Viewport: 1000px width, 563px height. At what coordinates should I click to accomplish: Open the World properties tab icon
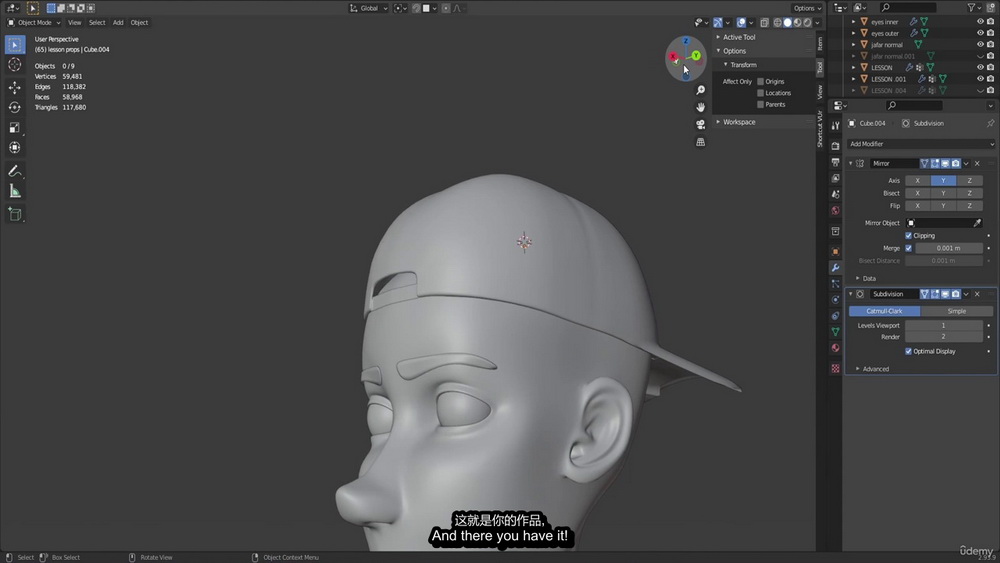pos(835,210)
